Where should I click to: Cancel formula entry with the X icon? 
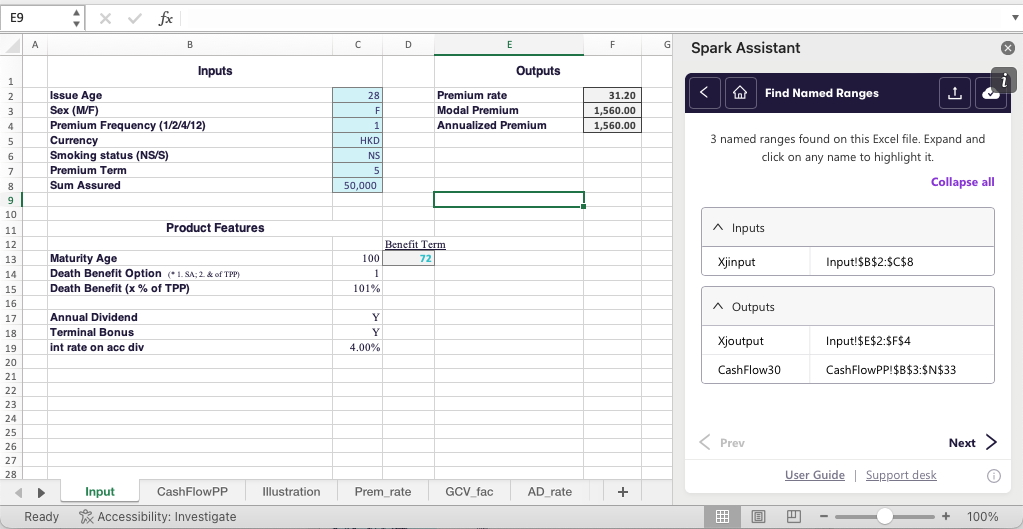click(x=105, y=19)
